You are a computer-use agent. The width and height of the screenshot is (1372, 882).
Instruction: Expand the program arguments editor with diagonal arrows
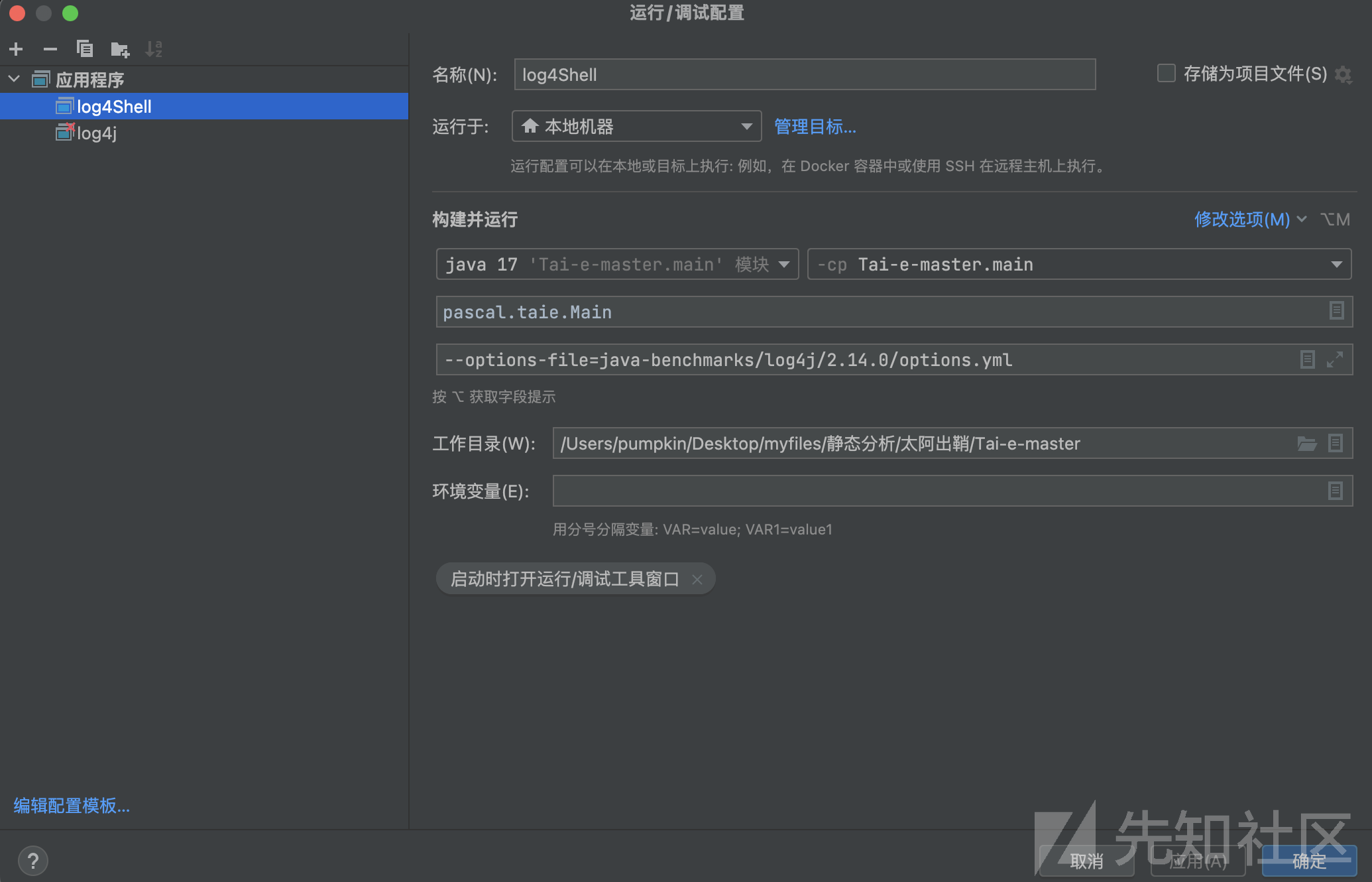click(x=1336, y=359)
